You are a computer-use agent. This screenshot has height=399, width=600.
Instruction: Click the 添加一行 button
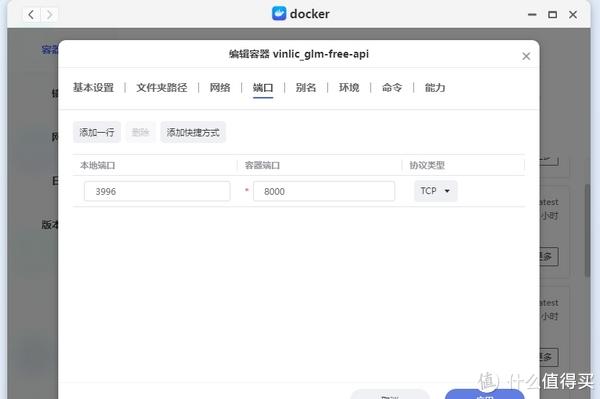tap(97, 132)
